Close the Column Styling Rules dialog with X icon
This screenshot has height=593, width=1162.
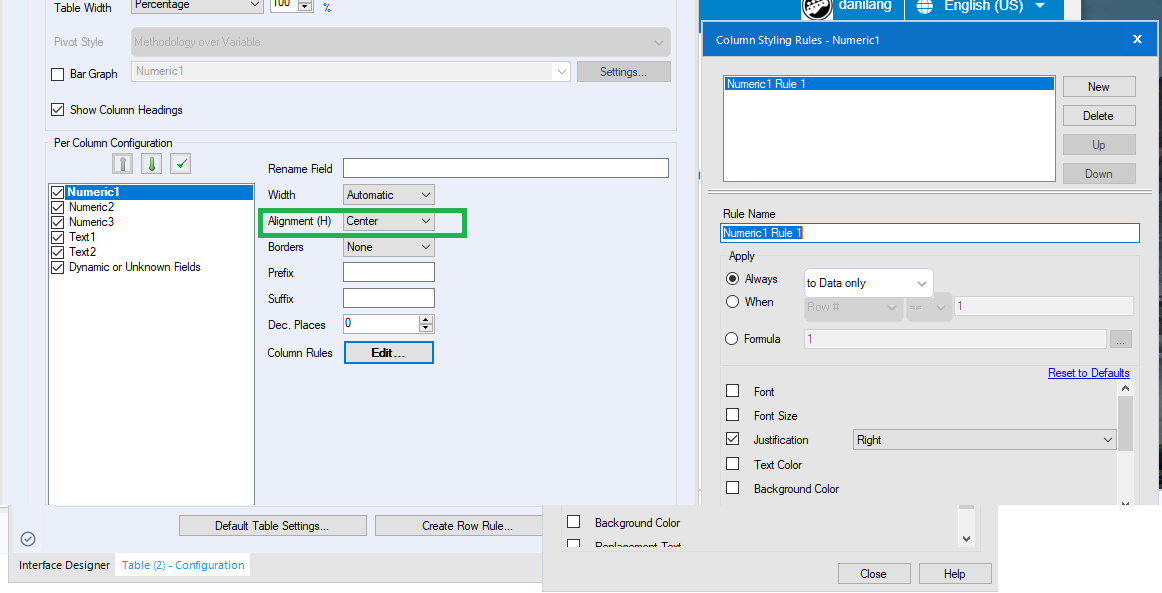[1137, 39]
